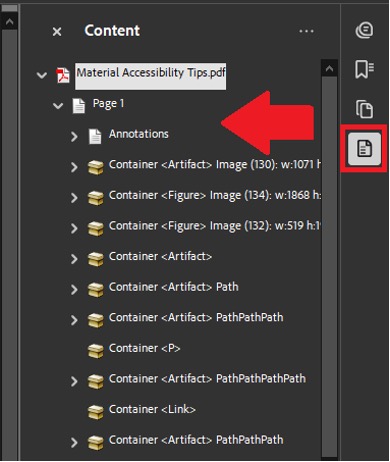The width and height of the screenshot is (390, 462).
Task: Select 'Container <Link>' text
Action: point(152,409)
